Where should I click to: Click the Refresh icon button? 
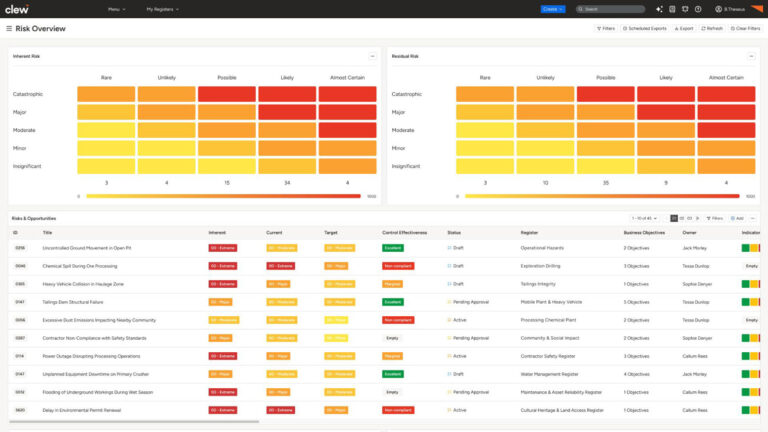pos(711,28)
